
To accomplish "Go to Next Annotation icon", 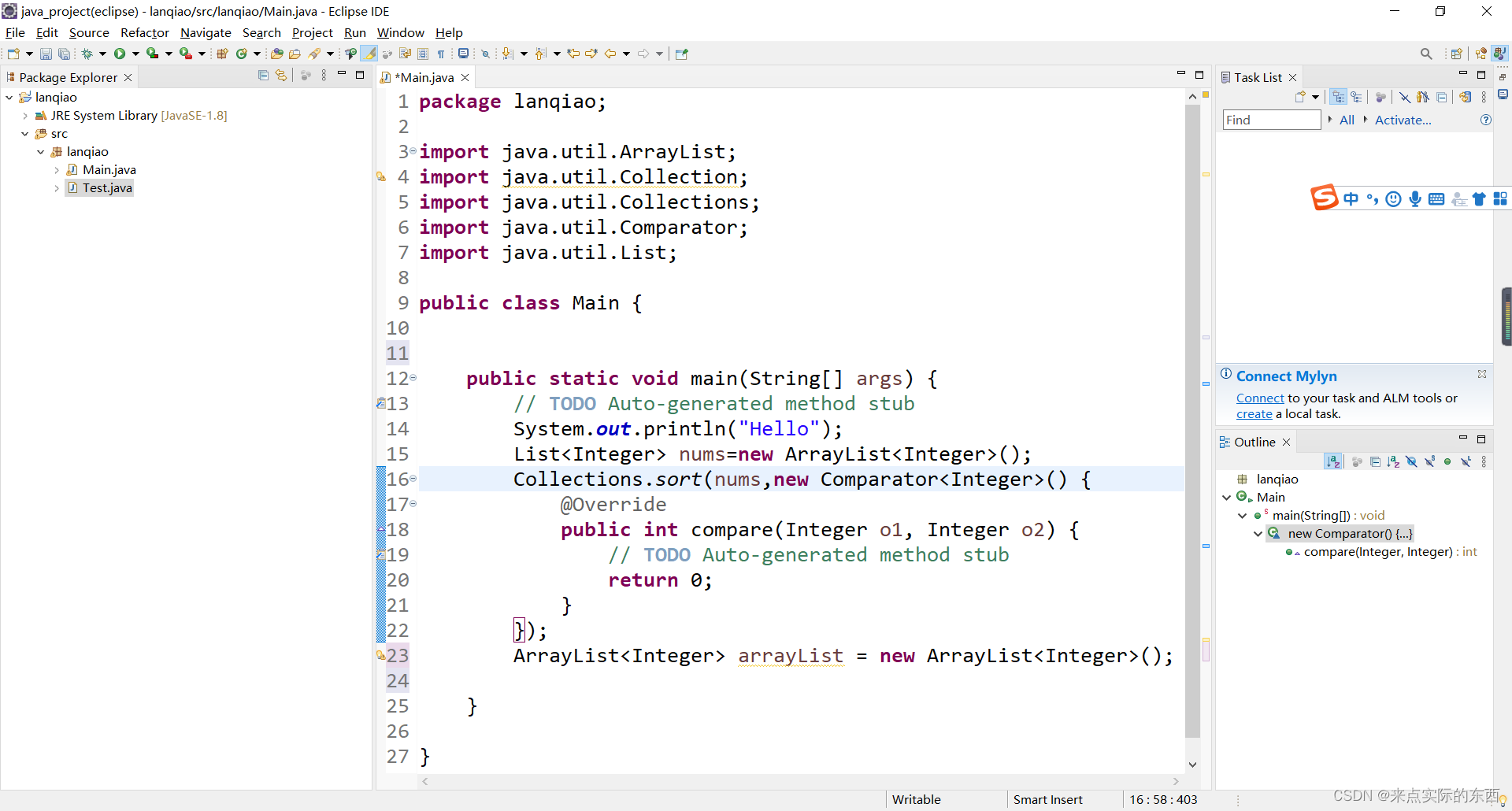I will point(508,54).
